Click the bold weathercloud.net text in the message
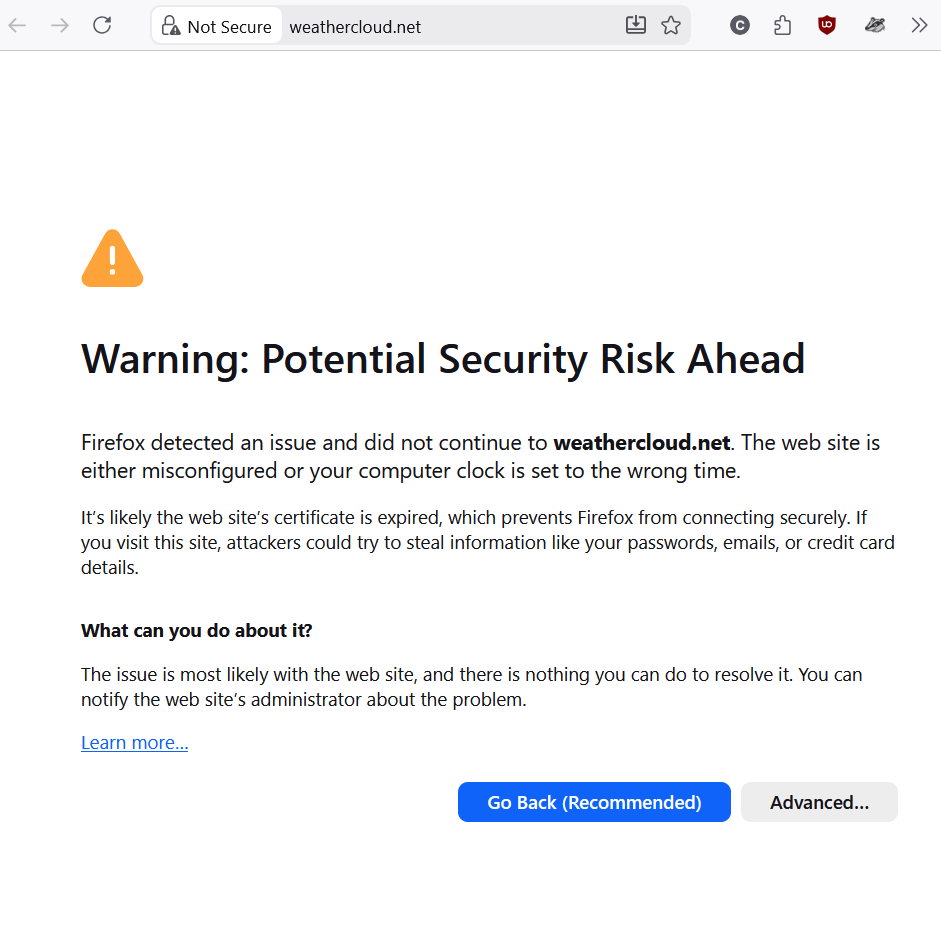Viewport: 941px width, 945px height. (x=642, y=442)
